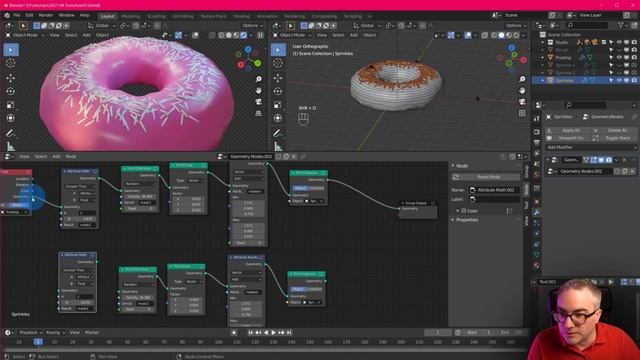This screenshot has width=640, height=360.
Task: Toggle overlays in pink donut viewport header
Action: (196, 35)
